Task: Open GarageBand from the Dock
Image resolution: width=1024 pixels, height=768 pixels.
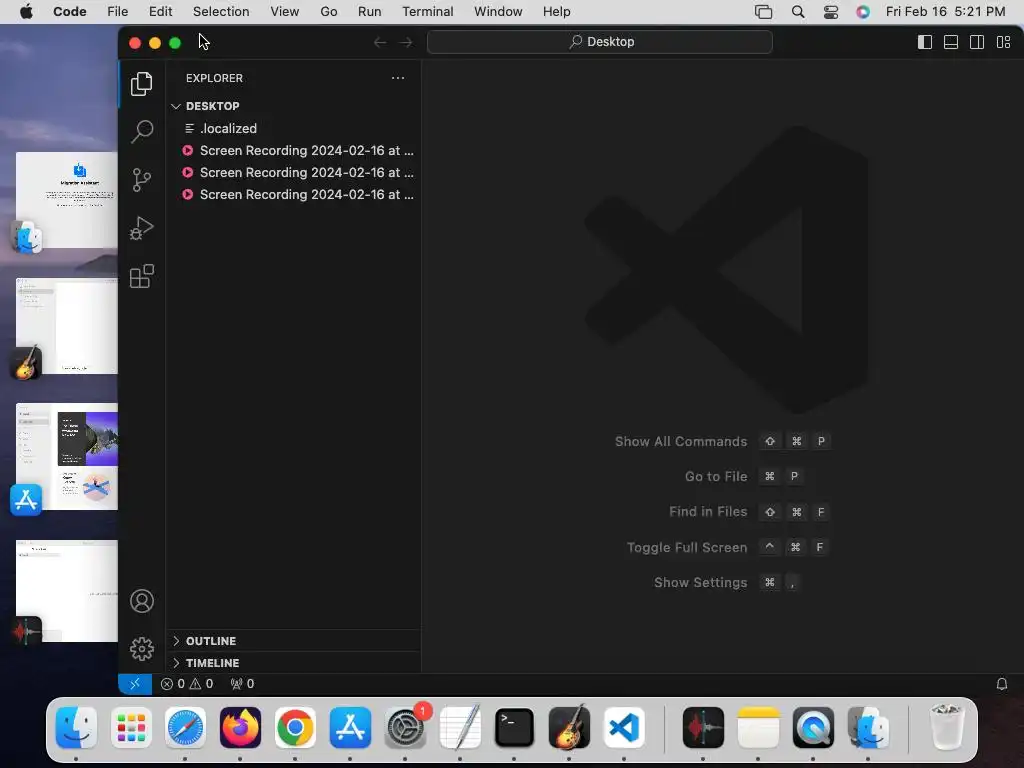Action: coord(569,728)
